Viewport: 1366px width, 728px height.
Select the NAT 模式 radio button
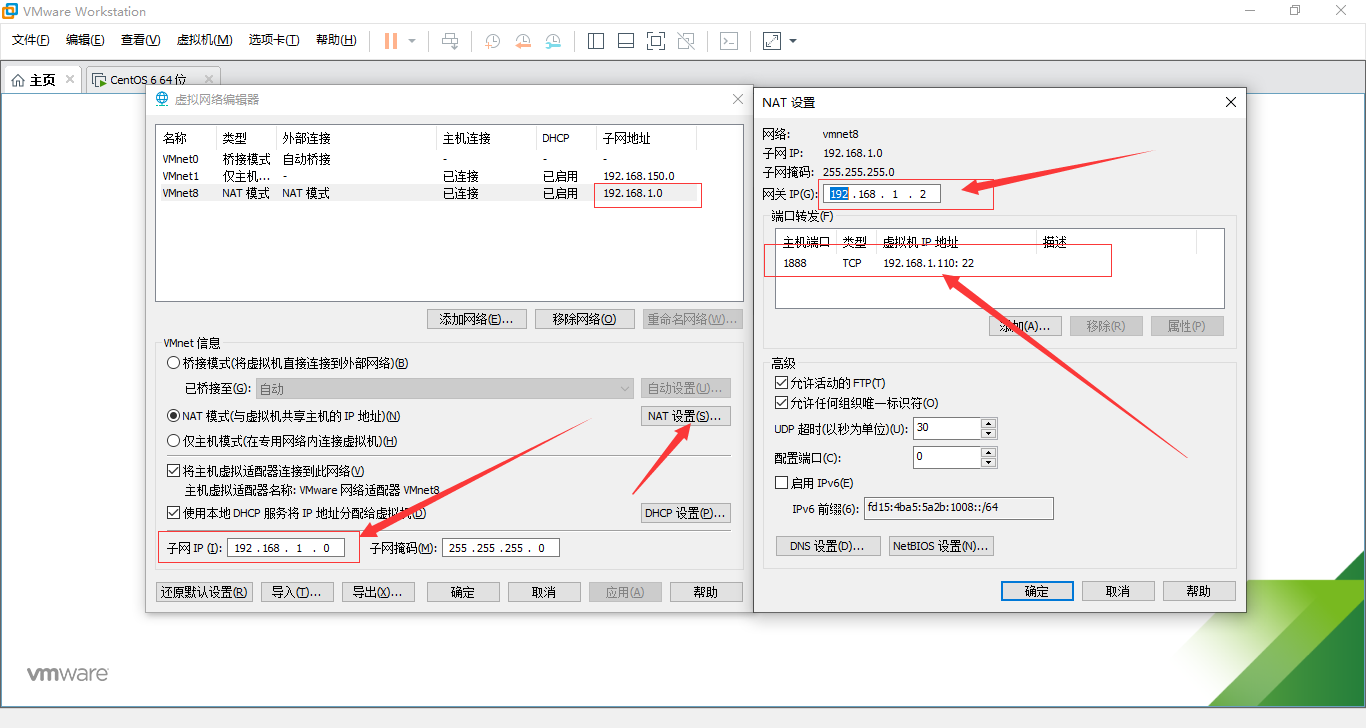pyautogui.click(x=174, y=416)
